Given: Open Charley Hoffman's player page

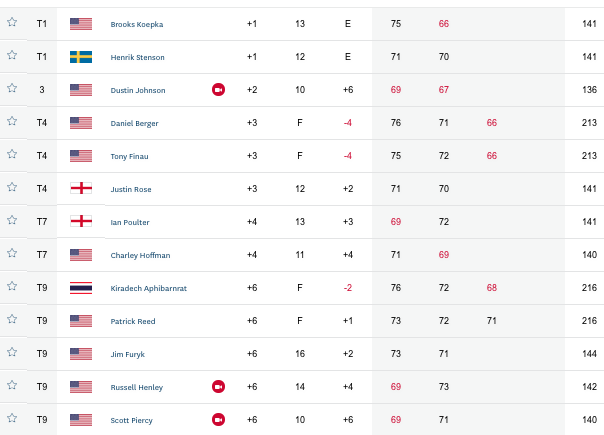Looking at the screenshot, I should 140,255.
